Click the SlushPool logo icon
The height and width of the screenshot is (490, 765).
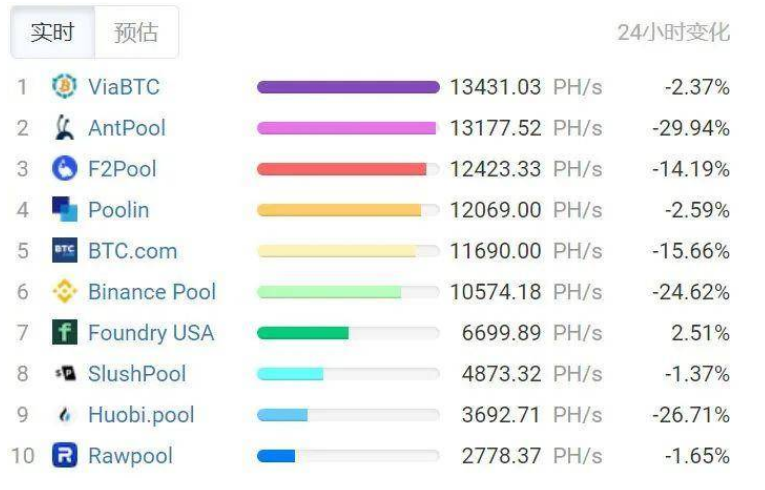click(64, 373)
